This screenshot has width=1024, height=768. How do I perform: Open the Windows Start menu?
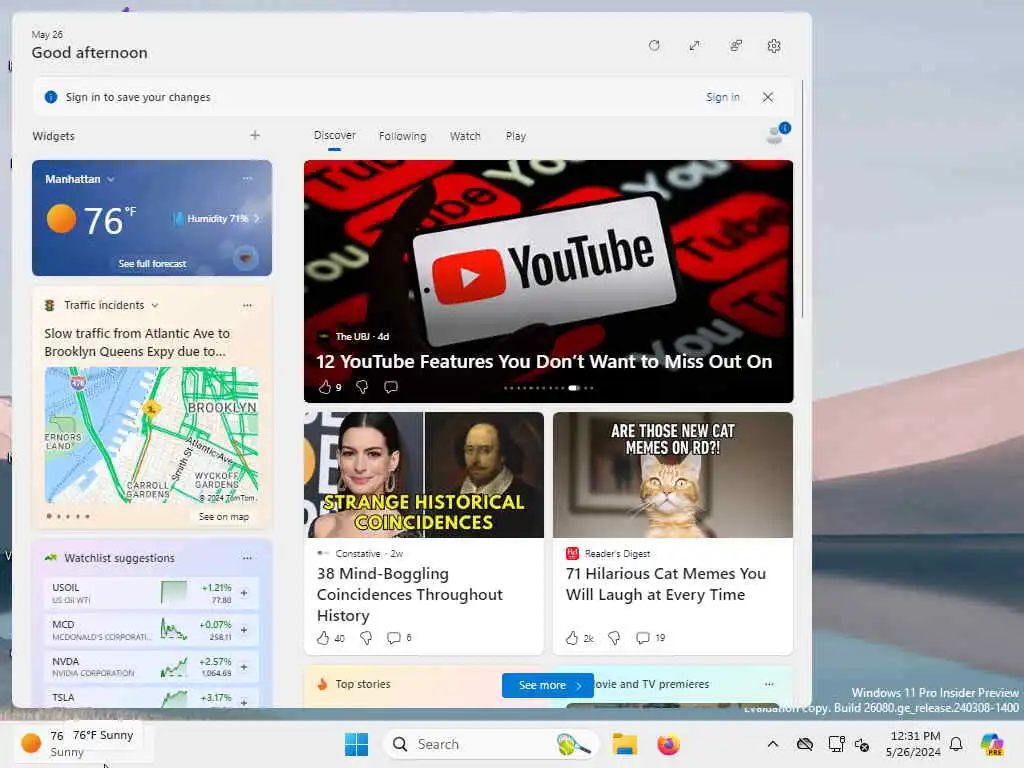tap(357, 744)
